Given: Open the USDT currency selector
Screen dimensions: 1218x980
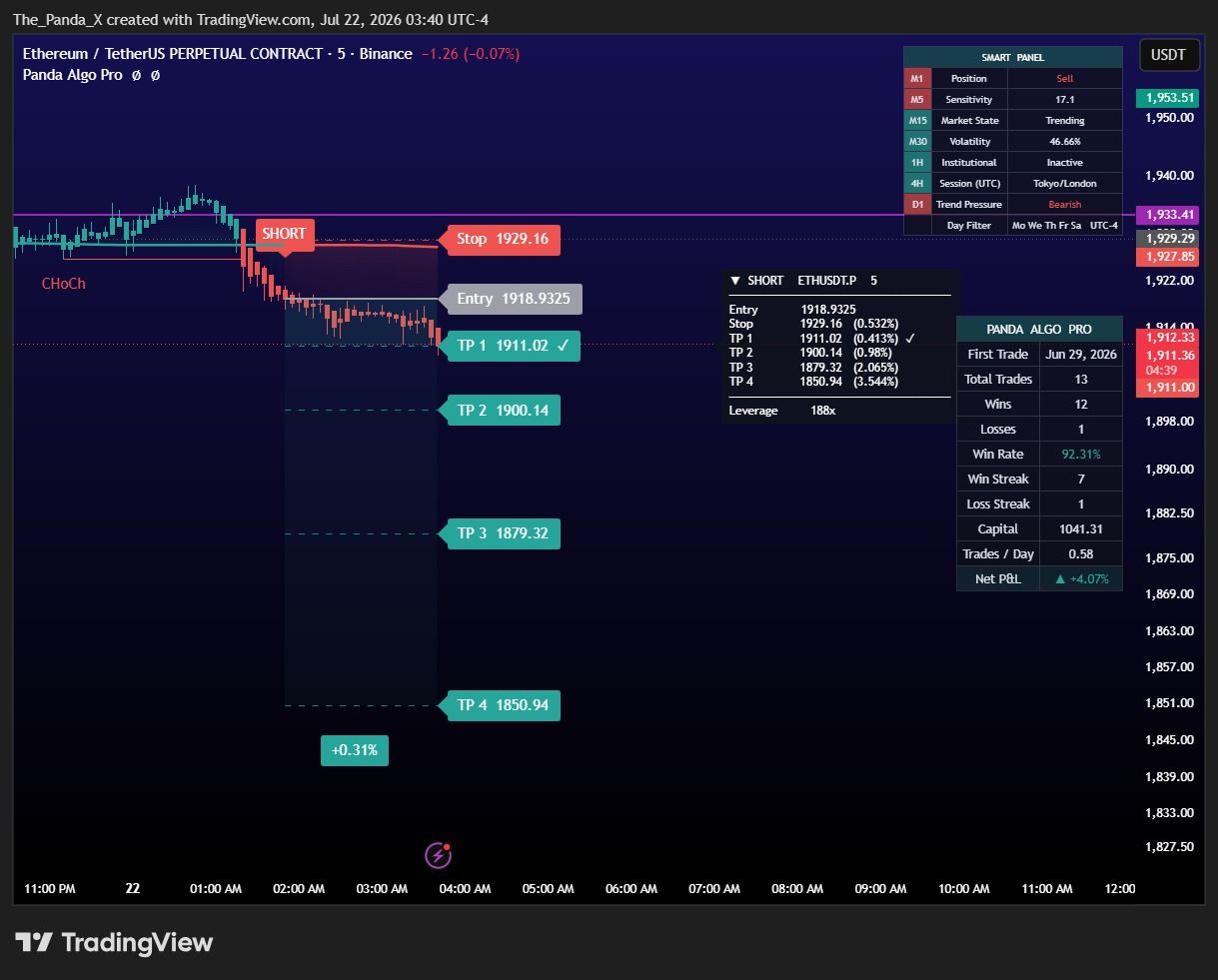Looking at the screenshot, I should pyautogui.click(x=1168, y=55).
